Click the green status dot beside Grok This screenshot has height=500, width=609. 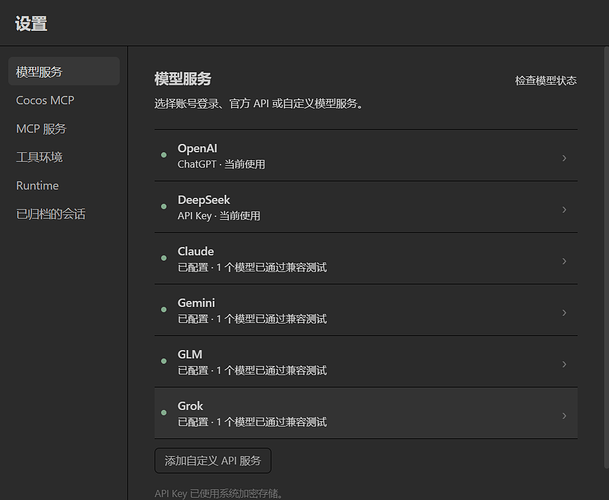pyautogui.click(x=164, y=413)
